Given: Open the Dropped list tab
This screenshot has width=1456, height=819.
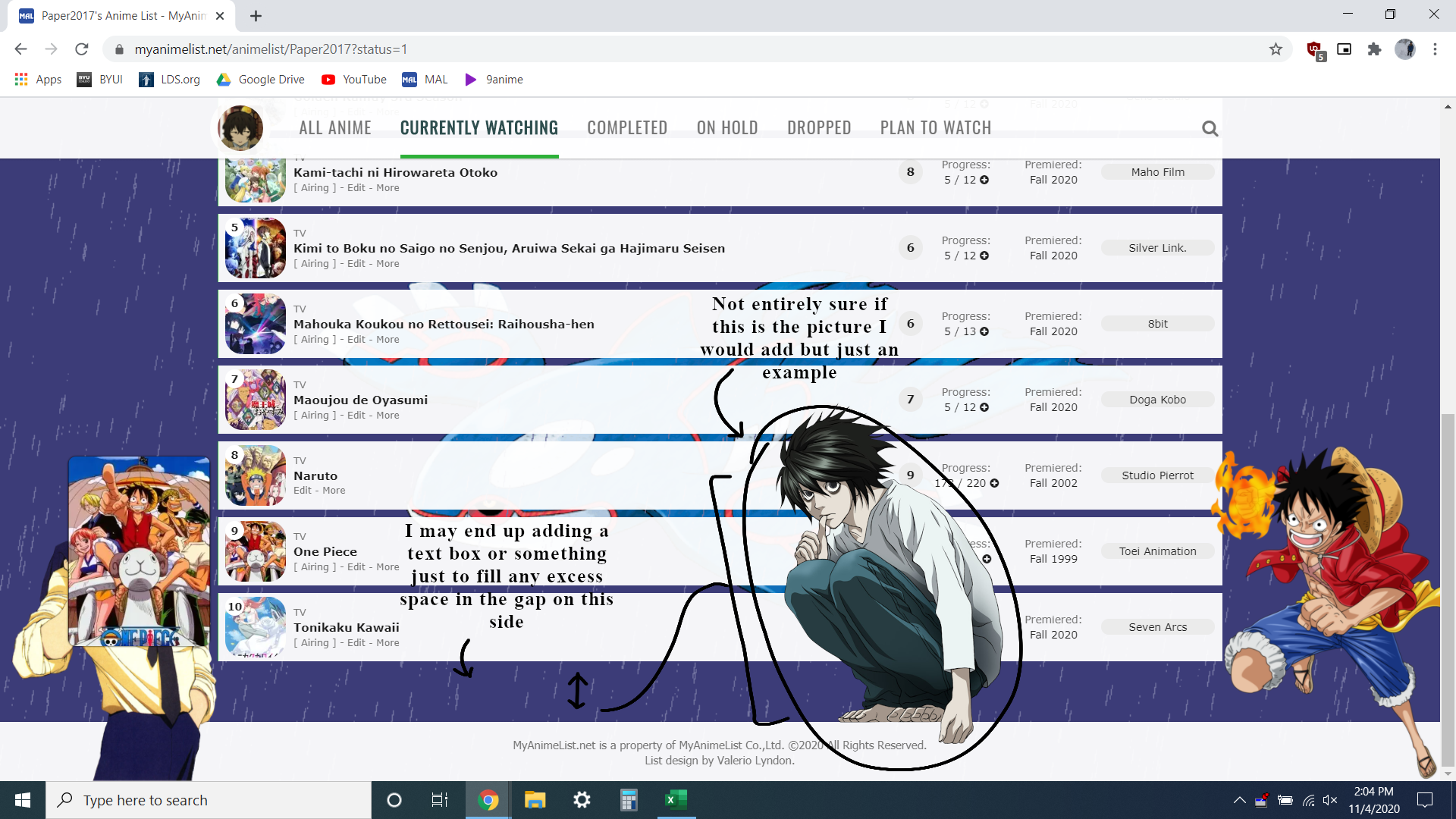Looking at the screenshot, I should coord(819,128).
